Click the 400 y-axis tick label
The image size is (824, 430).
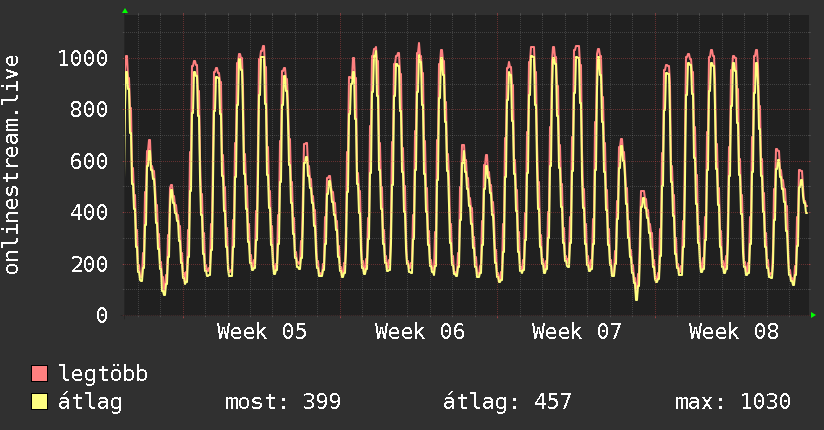pyautogui.click(x=90, y=213)
